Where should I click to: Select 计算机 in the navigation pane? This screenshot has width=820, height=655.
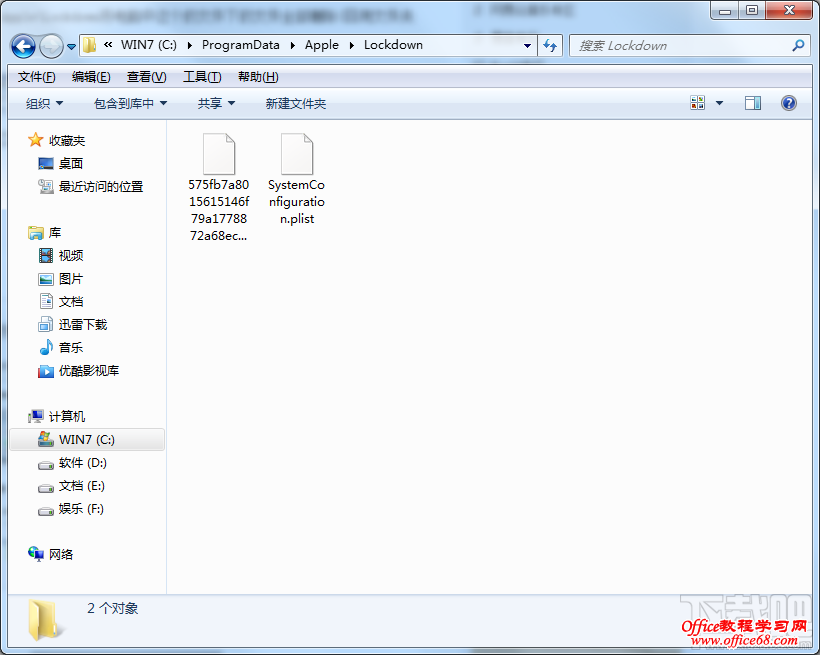(x=67, y=417)
